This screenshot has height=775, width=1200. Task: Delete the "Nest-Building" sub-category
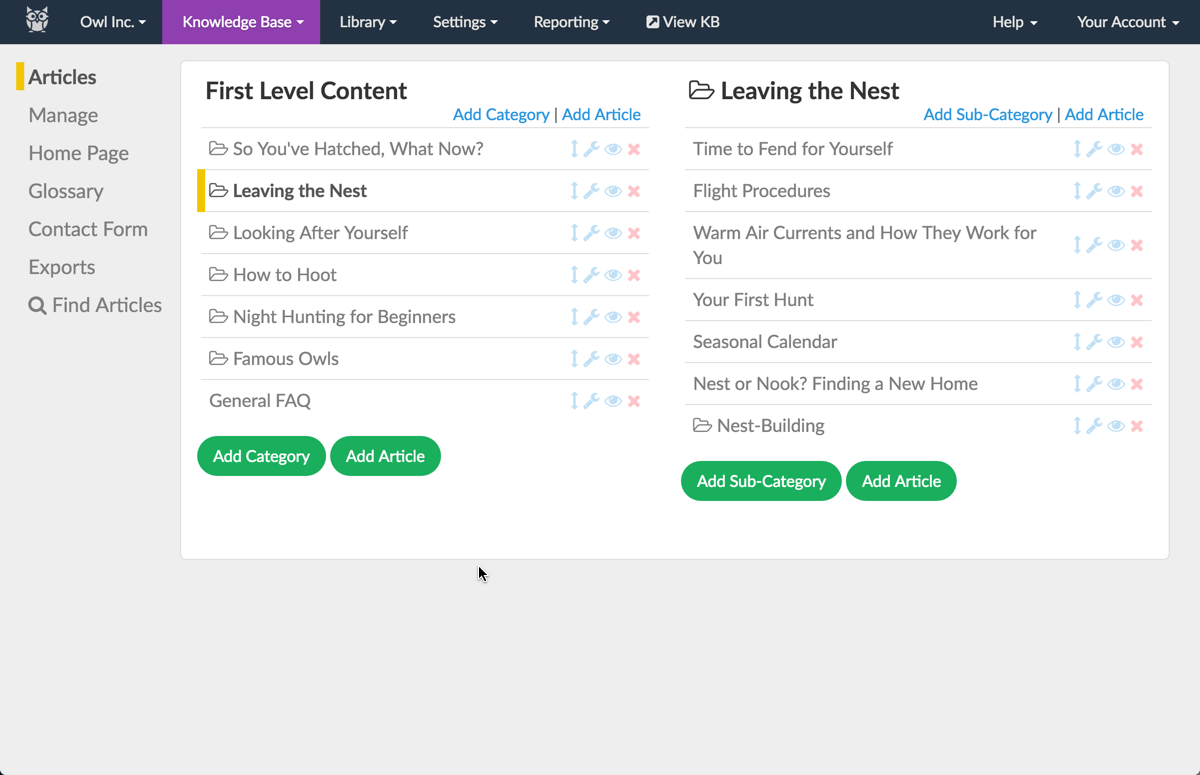tap(1137, 425)
